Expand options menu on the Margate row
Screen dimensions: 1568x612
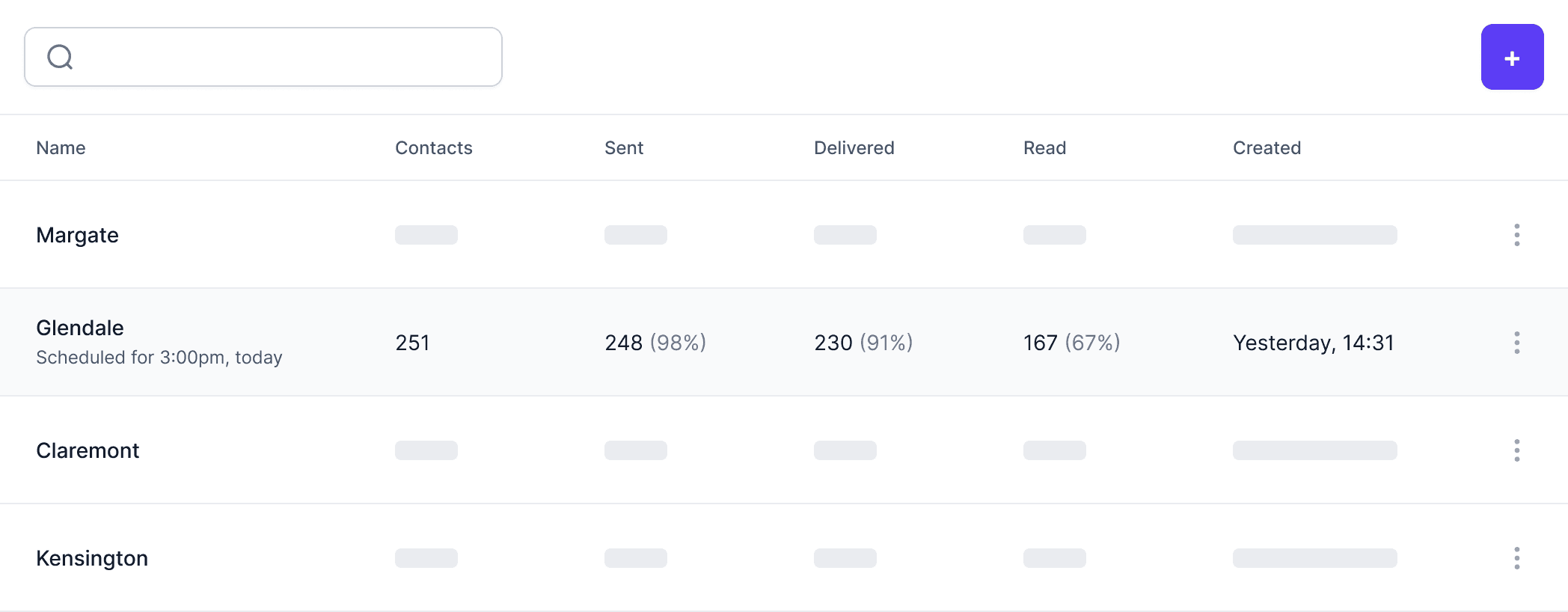1517,235
